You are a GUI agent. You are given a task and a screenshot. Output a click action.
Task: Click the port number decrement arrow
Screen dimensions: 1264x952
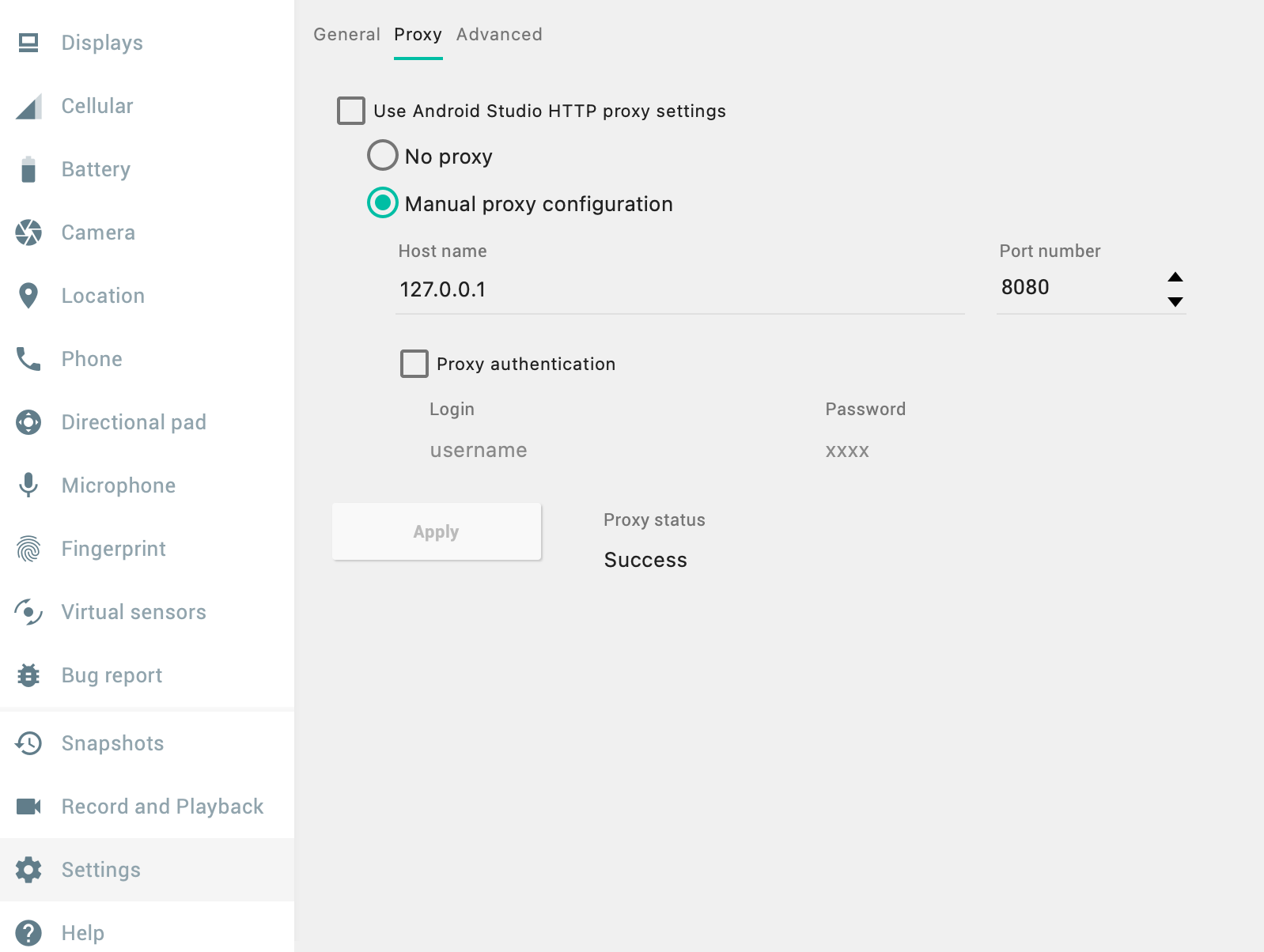click(x=1175, y=302)
